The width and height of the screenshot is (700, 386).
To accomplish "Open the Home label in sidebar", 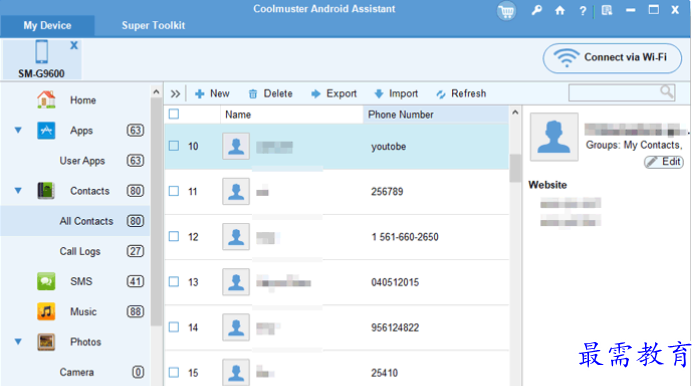I will pos(83,100).
